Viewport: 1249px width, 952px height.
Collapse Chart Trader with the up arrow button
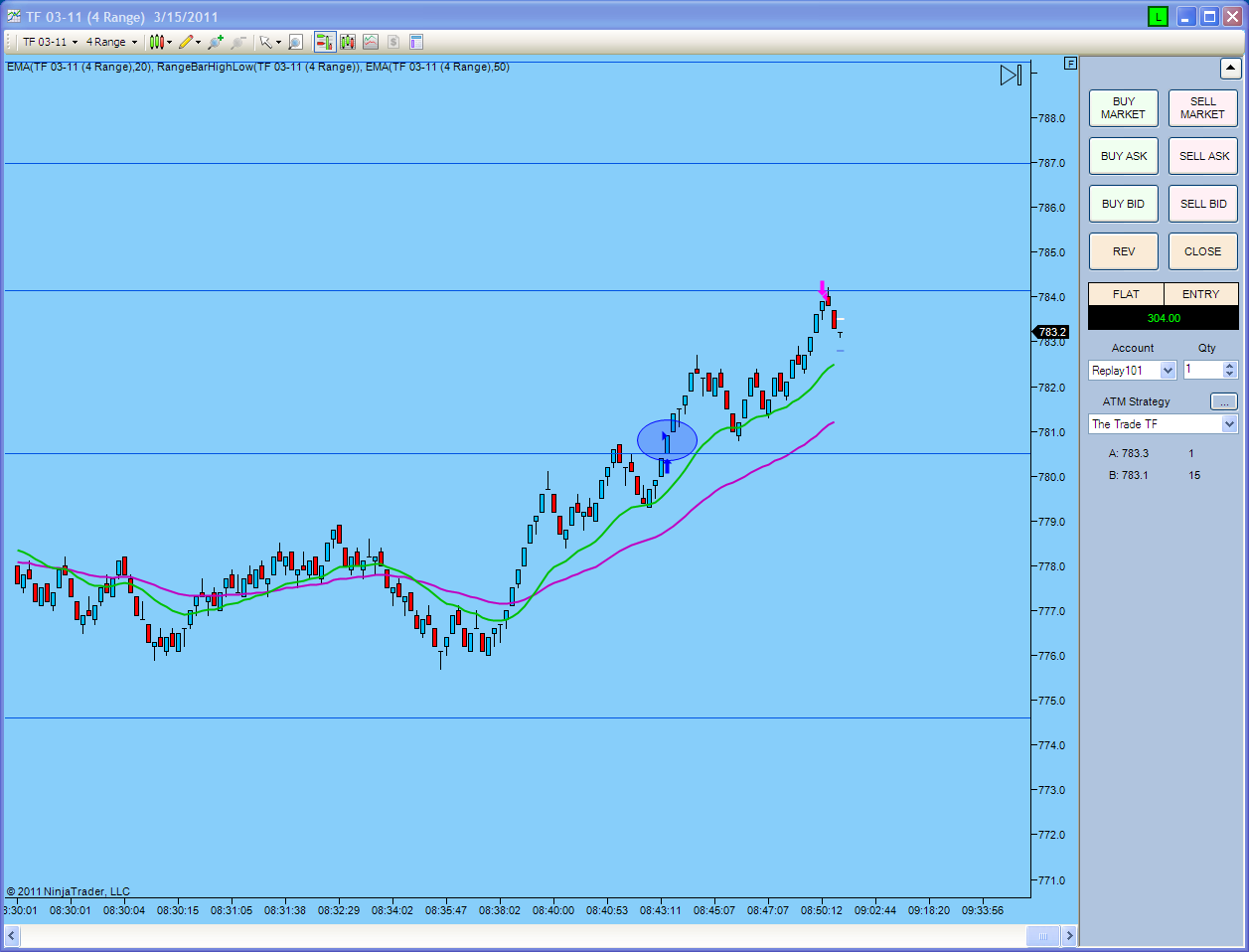tap(1230, 69)
